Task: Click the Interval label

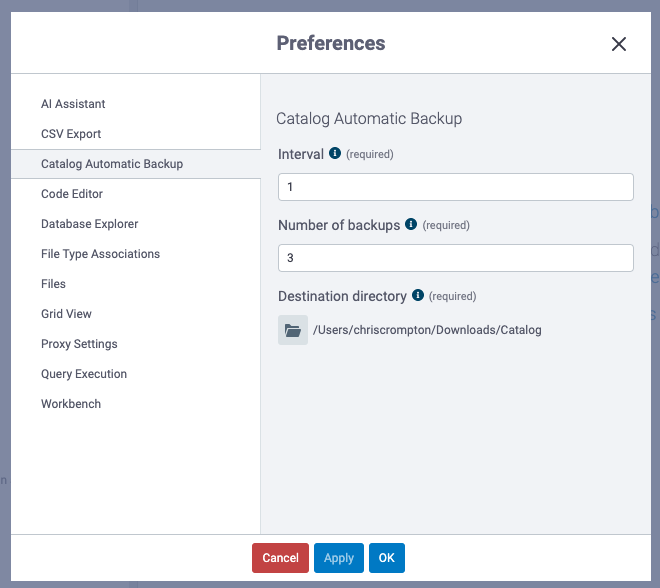Action: click(x=301, y=154)
